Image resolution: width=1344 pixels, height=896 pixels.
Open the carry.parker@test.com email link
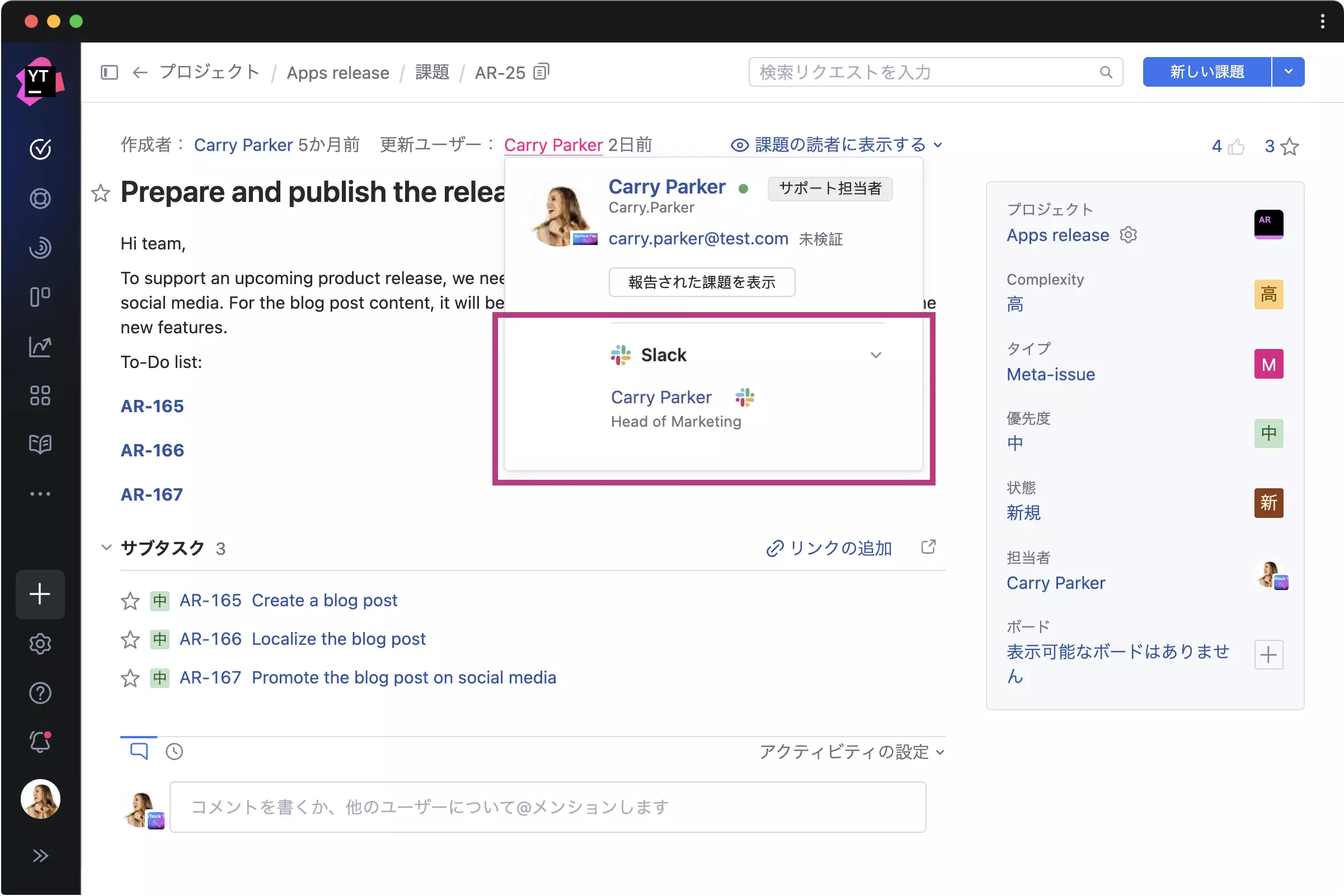pos(698,238)
